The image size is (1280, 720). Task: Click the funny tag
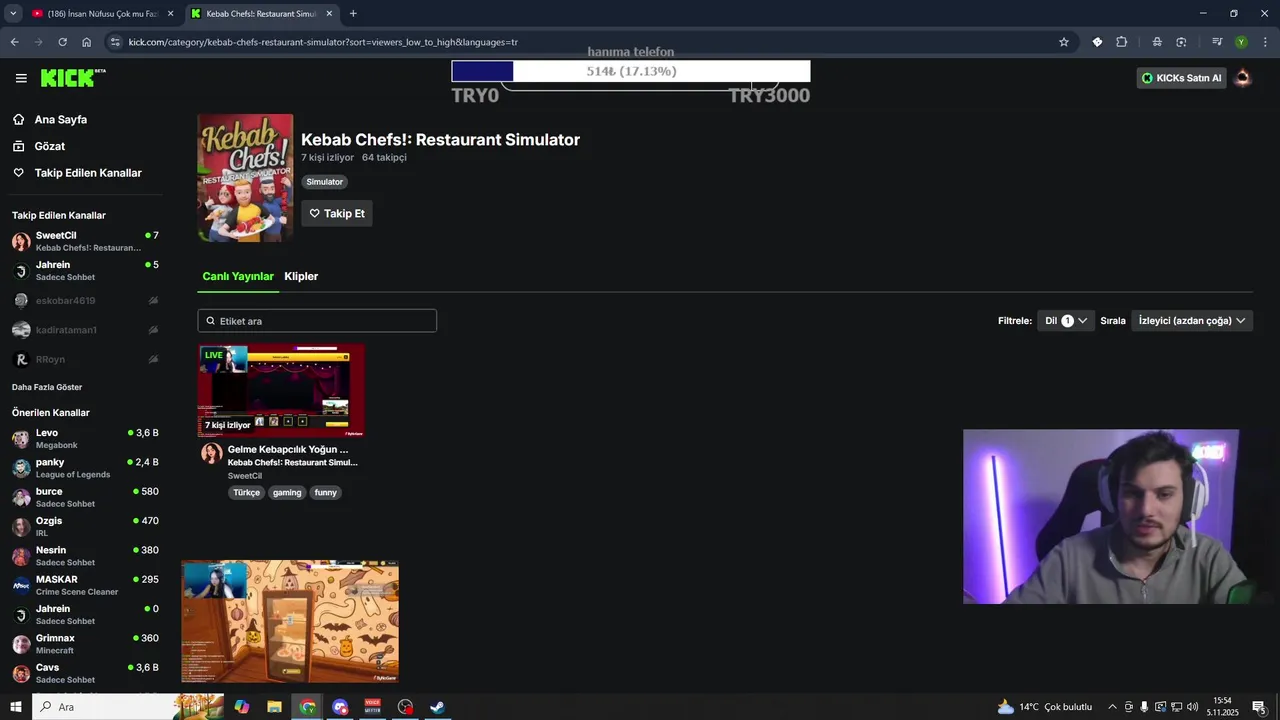click(326, 492)
